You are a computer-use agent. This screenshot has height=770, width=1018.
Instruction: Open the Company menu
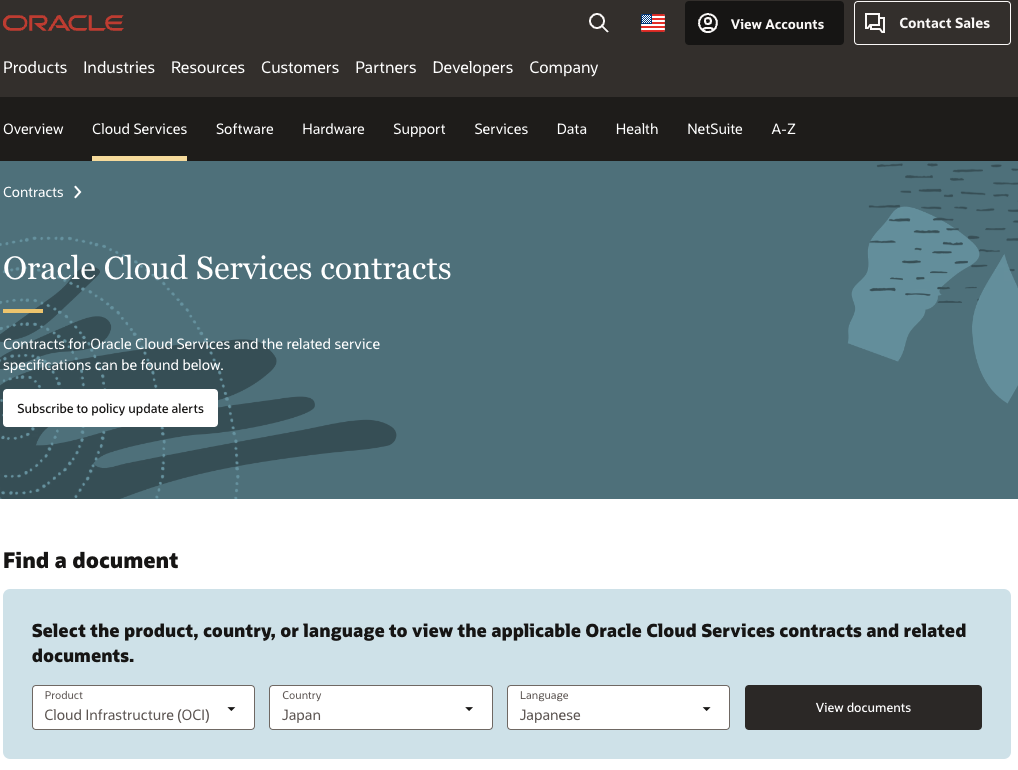(564, 68)
